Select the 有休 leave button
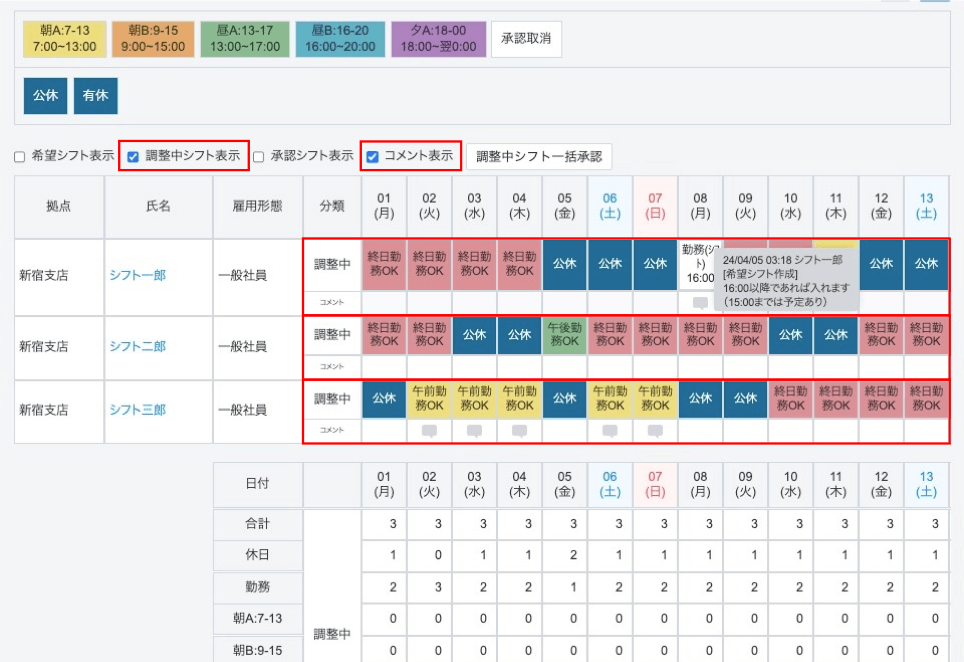Image resolution: width=964 pixels, height=662 pixels. click(96, 96)
